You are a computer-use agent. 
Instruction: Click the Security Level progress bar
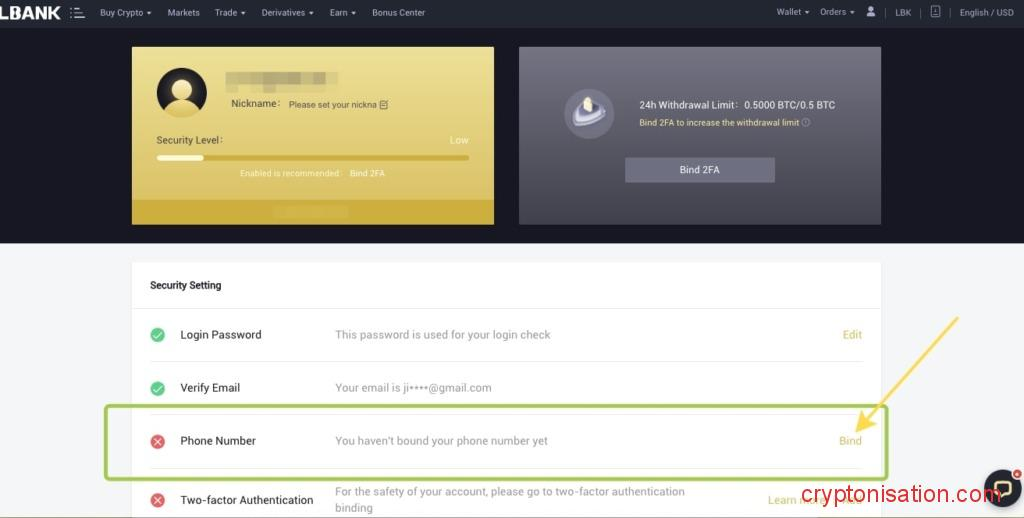(x=312, y=157)
